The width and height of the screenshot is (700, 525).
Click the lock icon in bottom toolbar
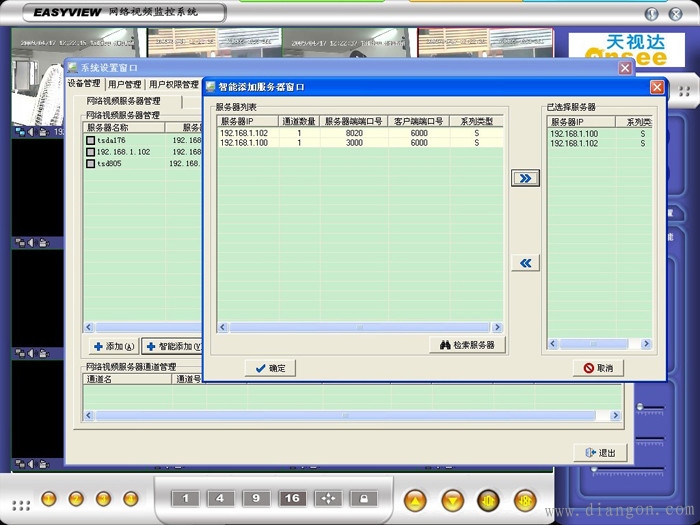click(x=363, y=498)
